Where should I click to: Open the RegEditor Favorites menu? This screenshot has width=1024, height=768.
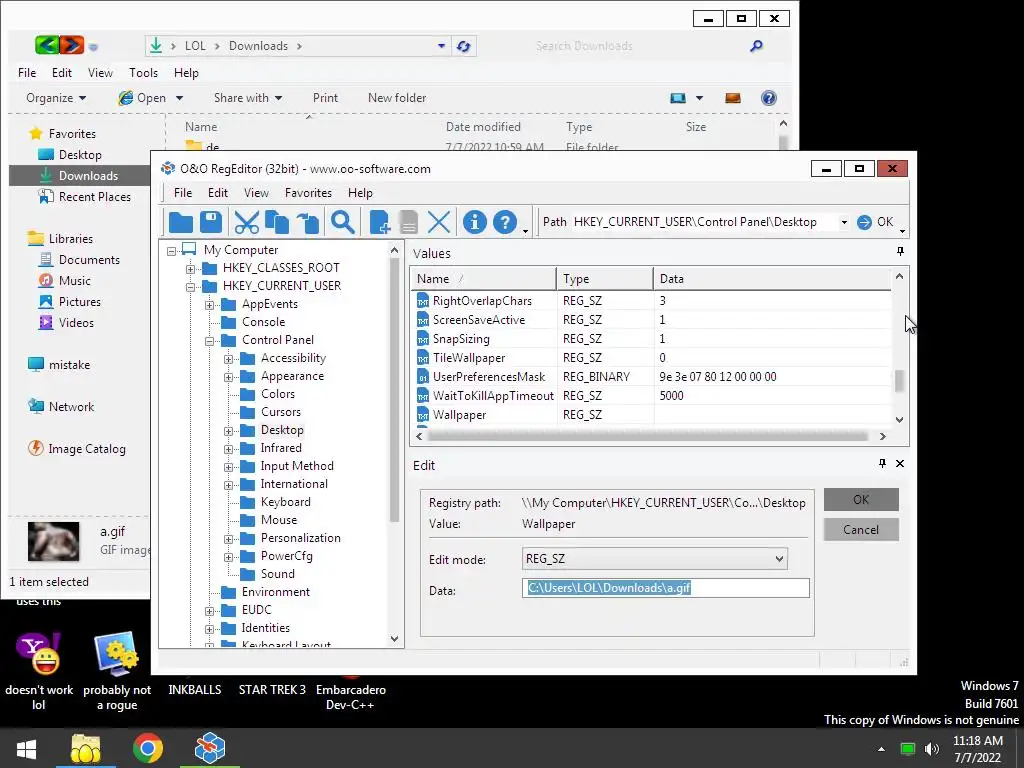coord(308,193)
